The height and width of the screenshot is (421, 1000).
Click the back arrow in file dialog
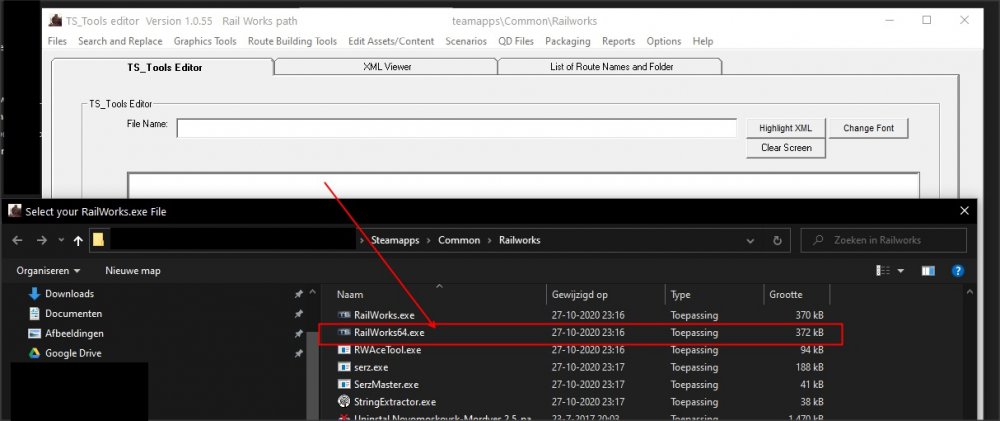pyautogui.click(x=17, y=241)
